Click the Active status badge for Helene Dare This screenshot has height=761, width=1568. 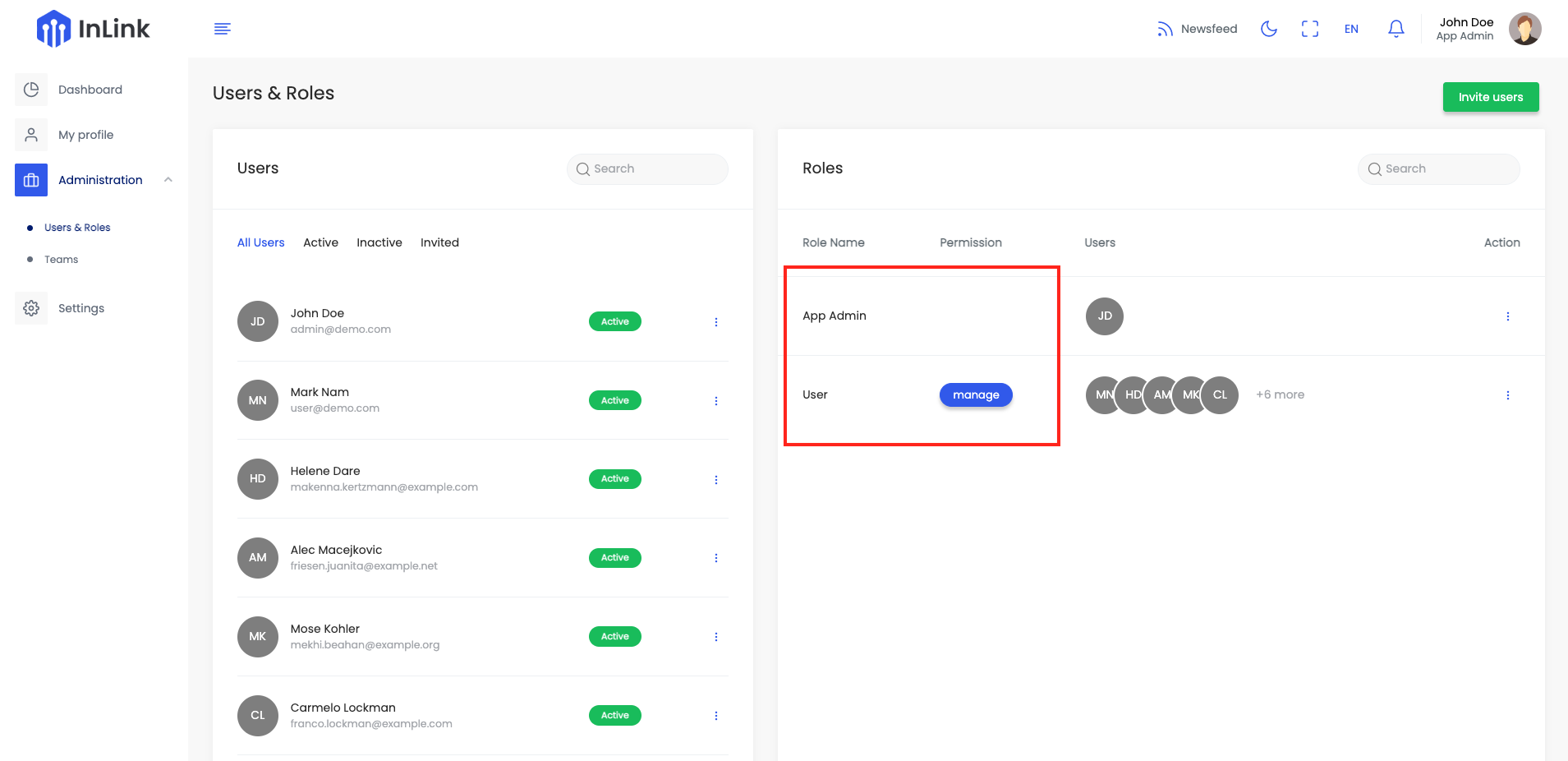tap(614, 478)
